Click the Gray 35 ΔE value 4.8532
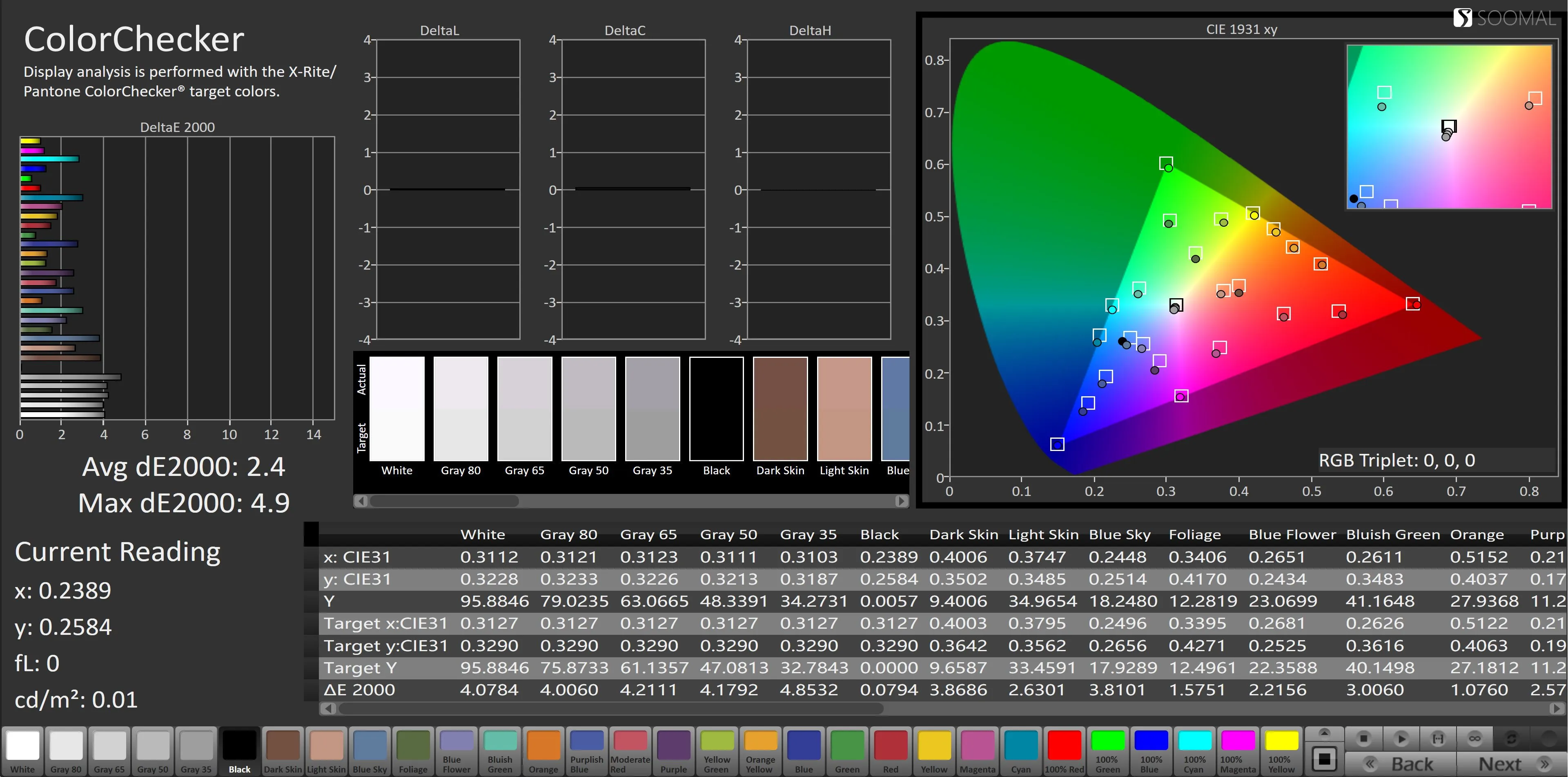 pyautogui.click(x=808, y=690)
